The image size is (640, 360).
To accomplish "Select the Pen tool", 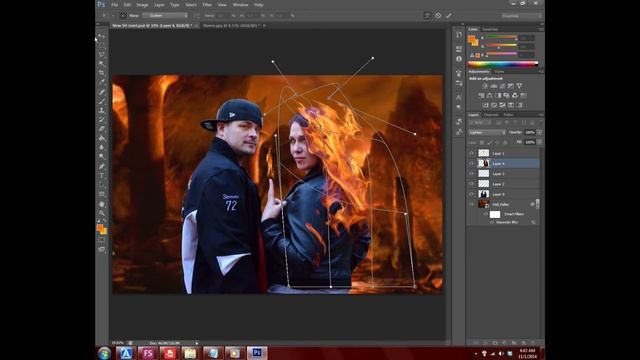I will click(102, 166).
